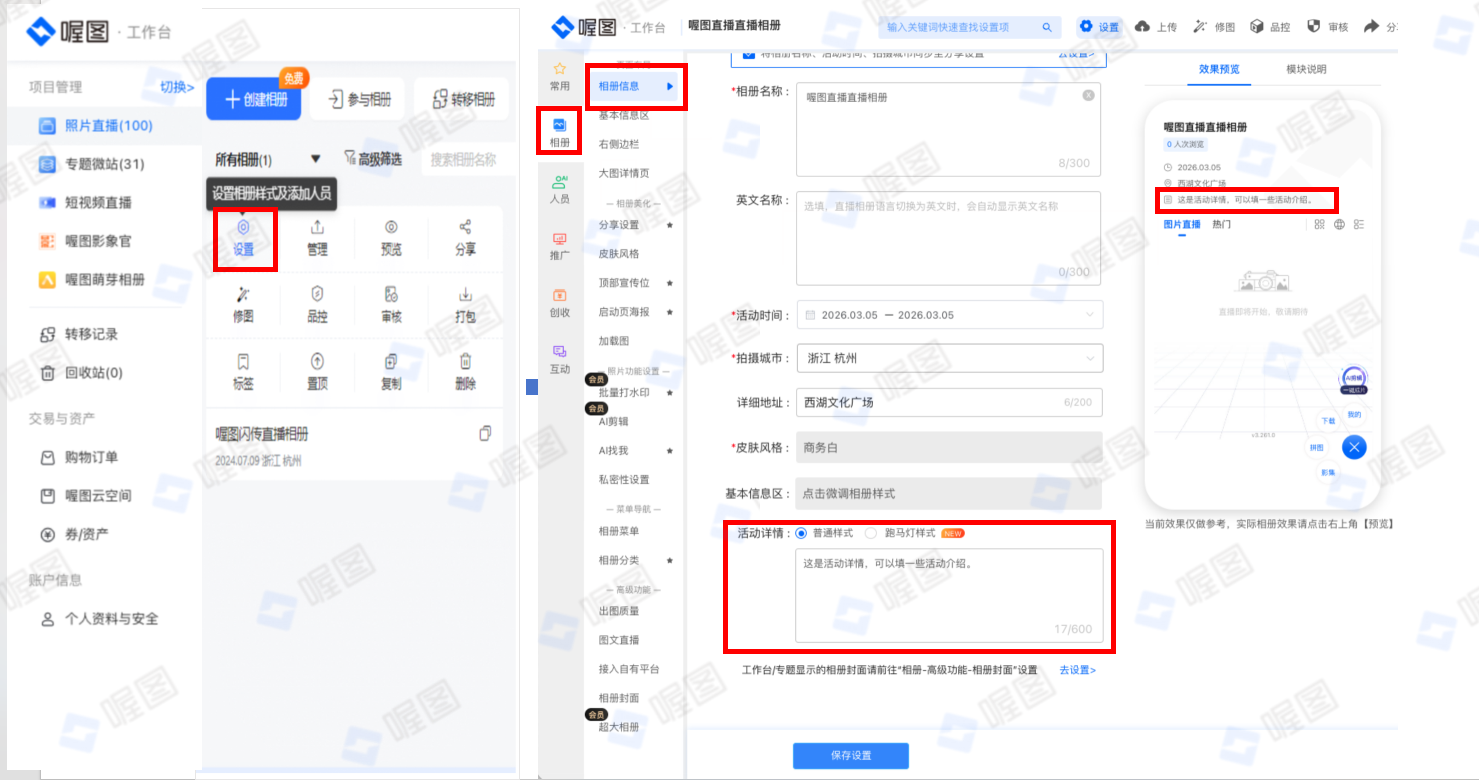This screenshot has width=1479, height=780.
Task: Open the 所有相册(1) dropdown arrow
Action: (x=316, y=159)
